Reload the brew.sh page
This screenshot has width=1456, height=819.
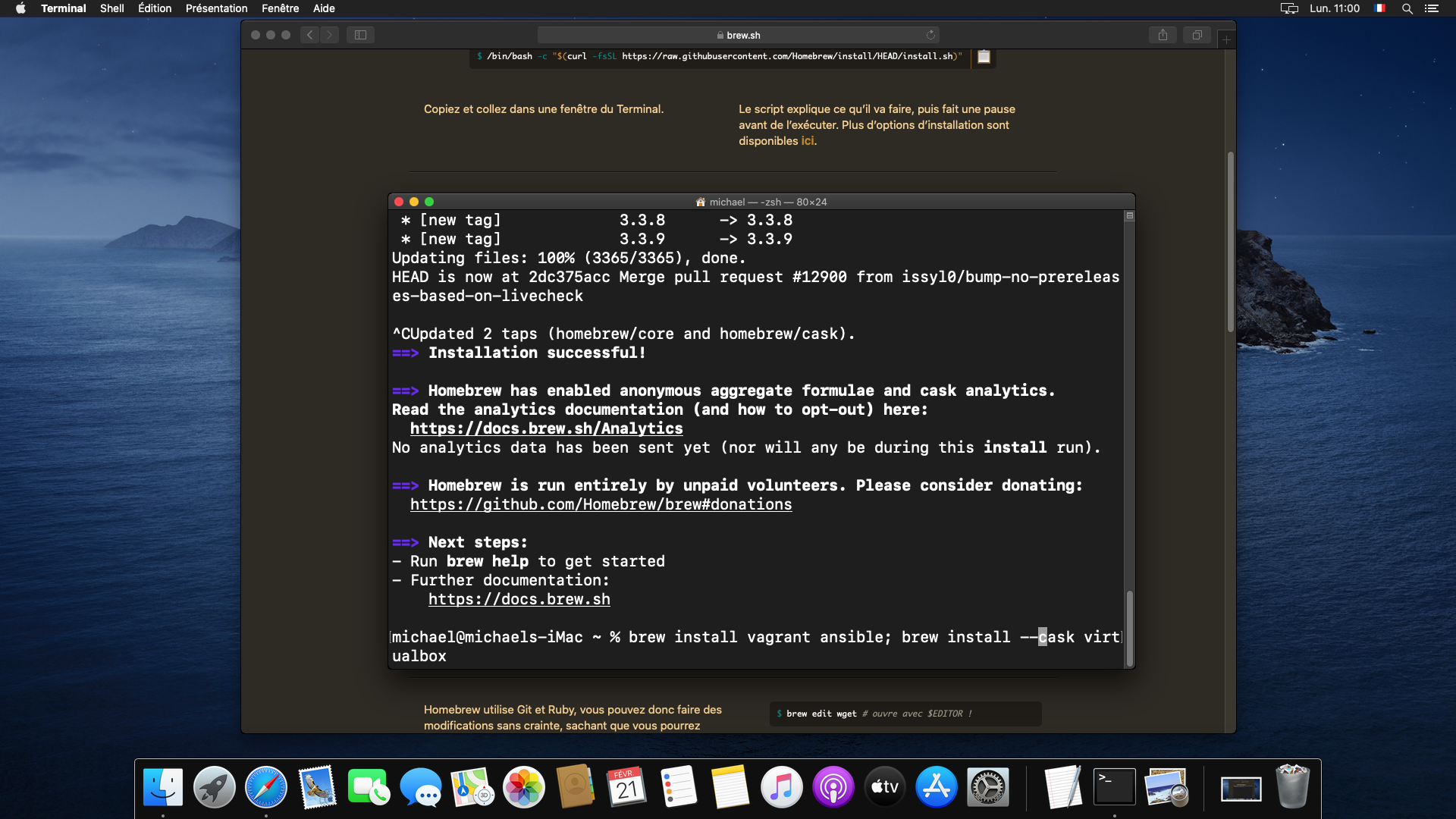pos(930,35)
